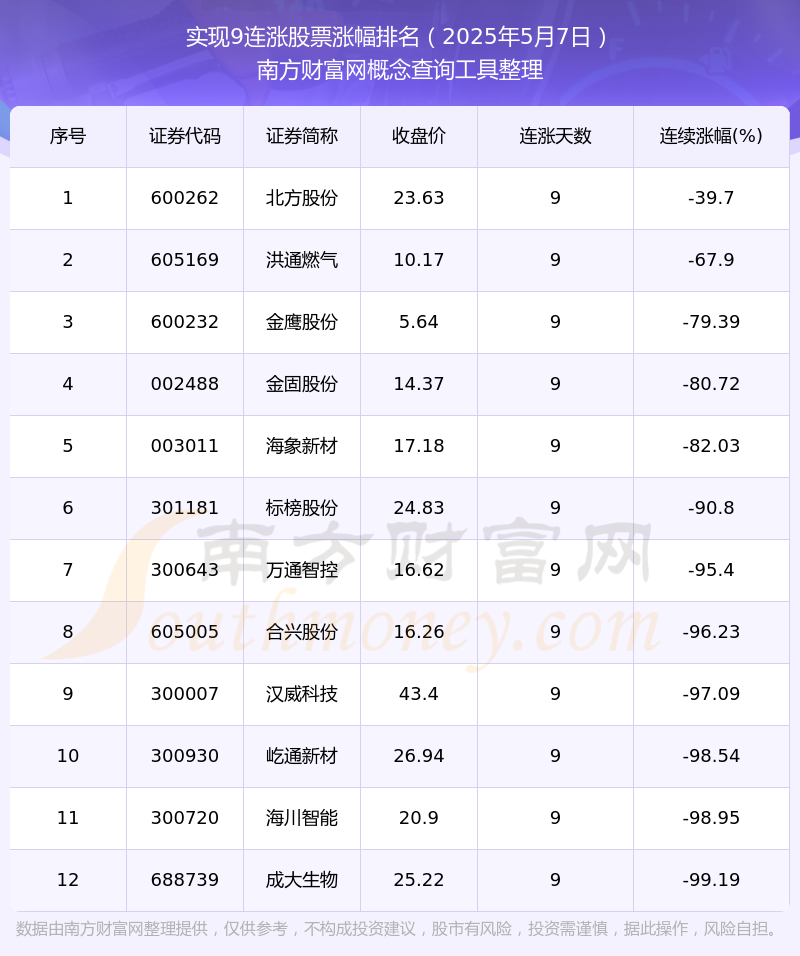Click the -99.19 percentage cell
This screenshot has height=956, width=800.
click(x=711, y=880)
